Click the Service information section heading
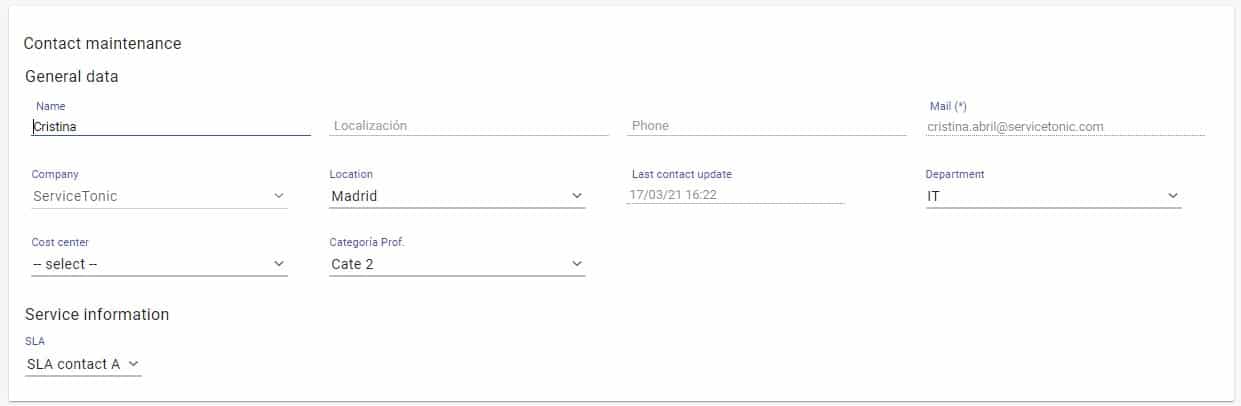This screenshot has height=406, width=1241. [x=97, y=314]
